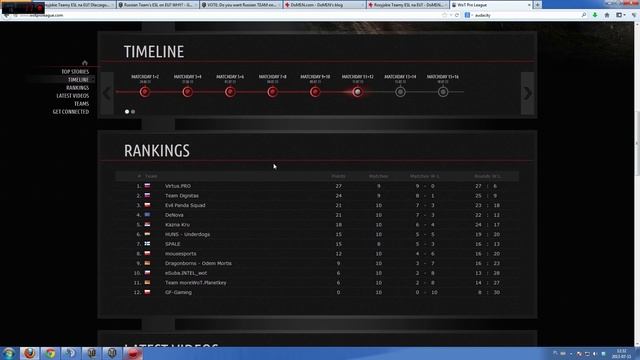
Task: Open Firefox from the taskbar
Action: point(29,353)
